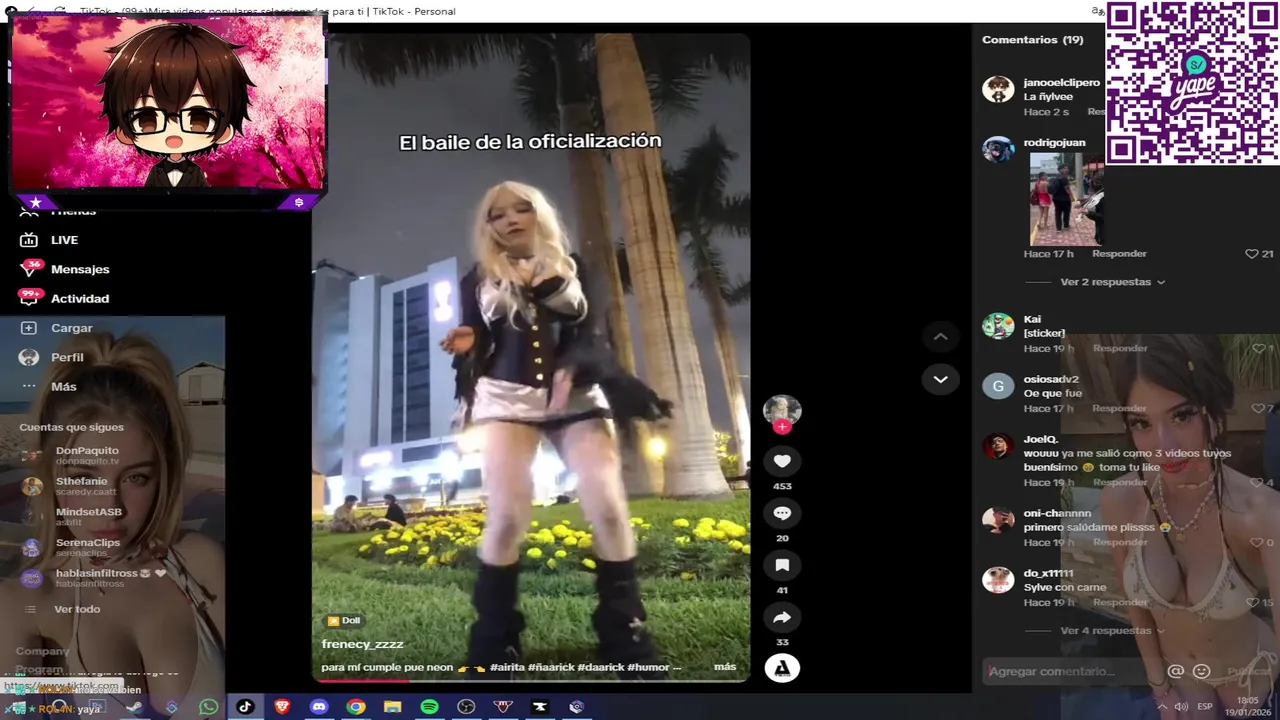Insert a mention with the @ icon

1176,671
